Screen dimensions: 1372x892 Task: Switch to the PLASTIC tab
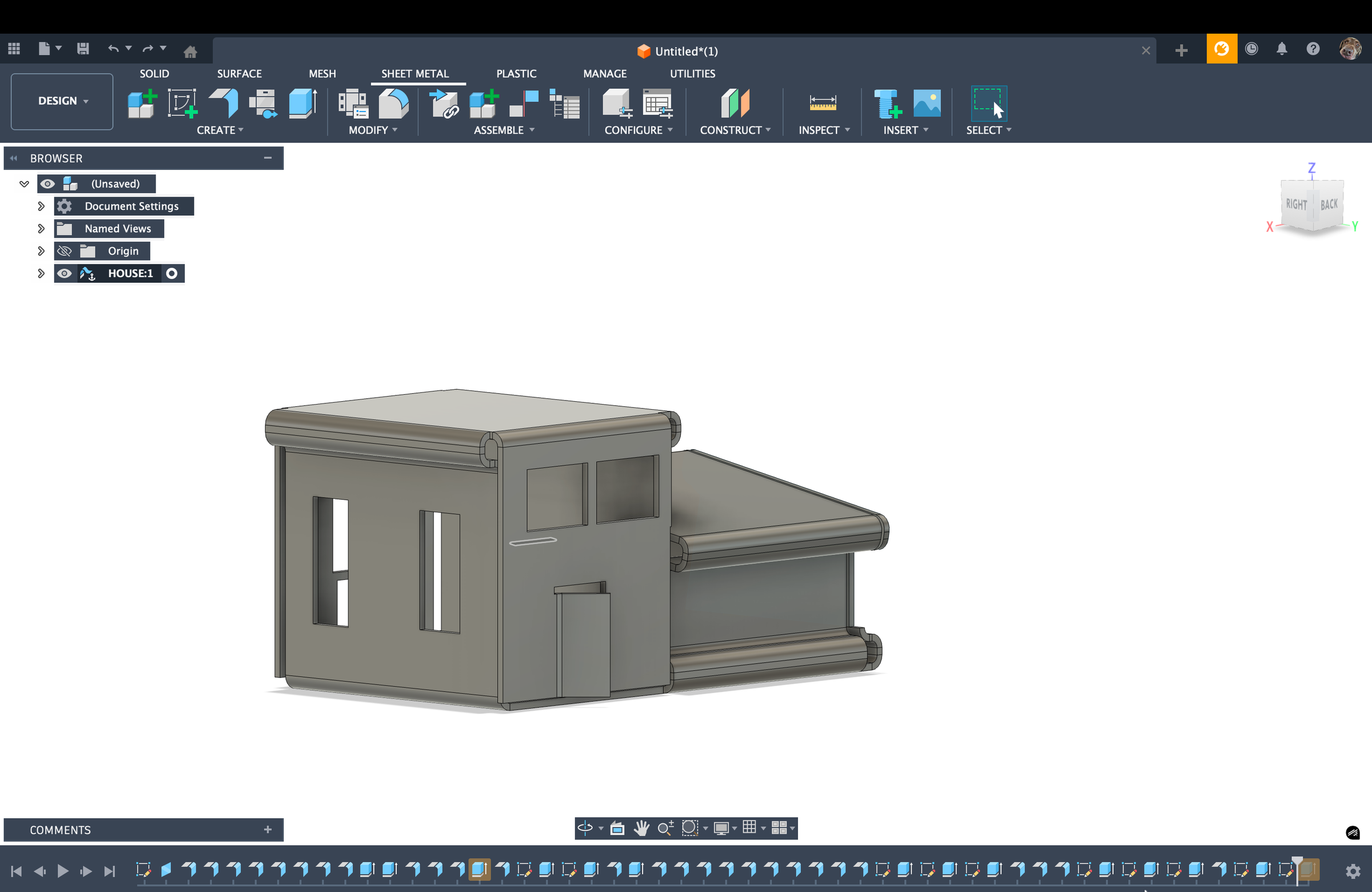[516, 74]
